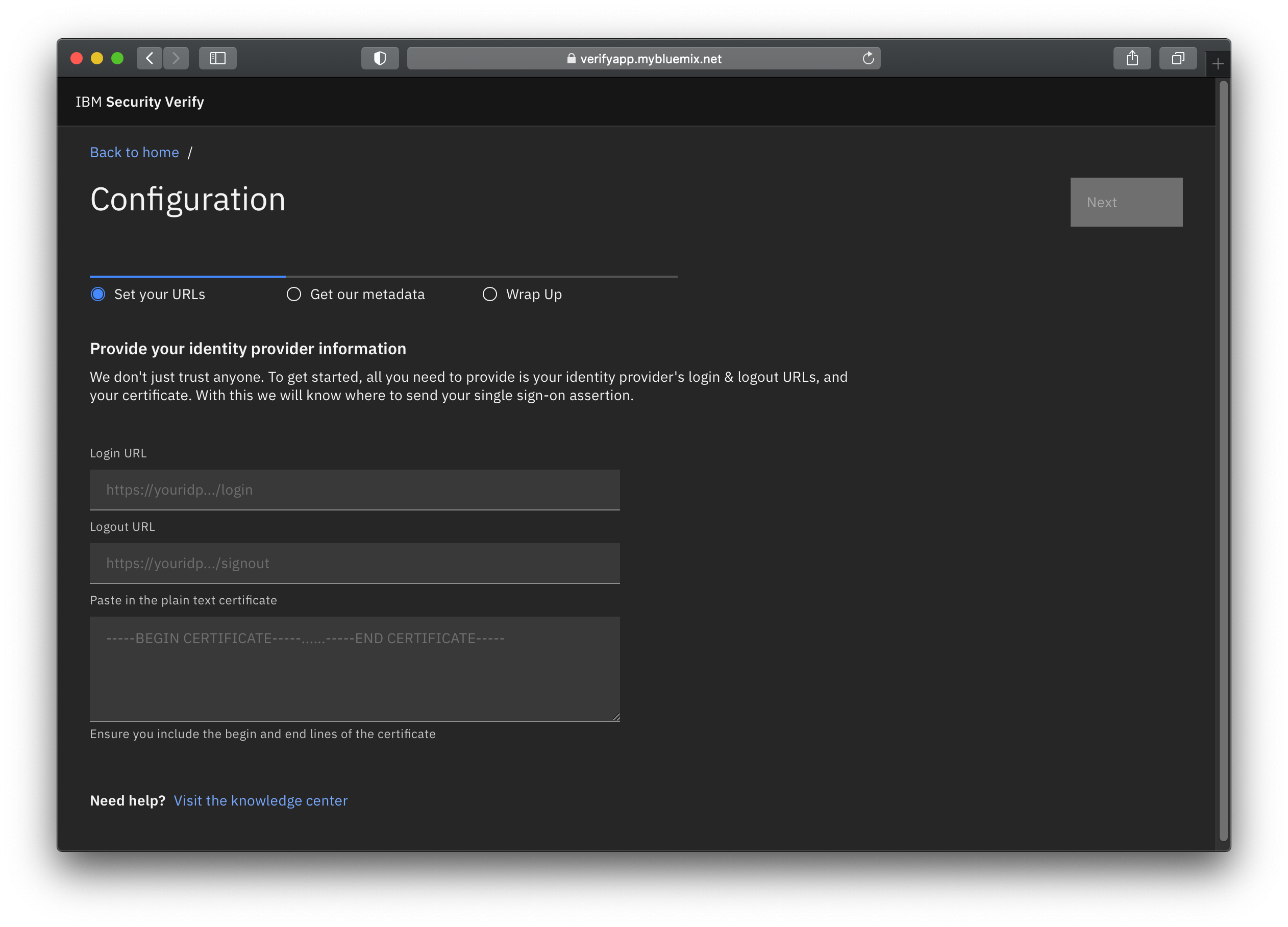Click the Safari forward arrow button
This screenshot has width=1288, height=927.
coord(176,58)
